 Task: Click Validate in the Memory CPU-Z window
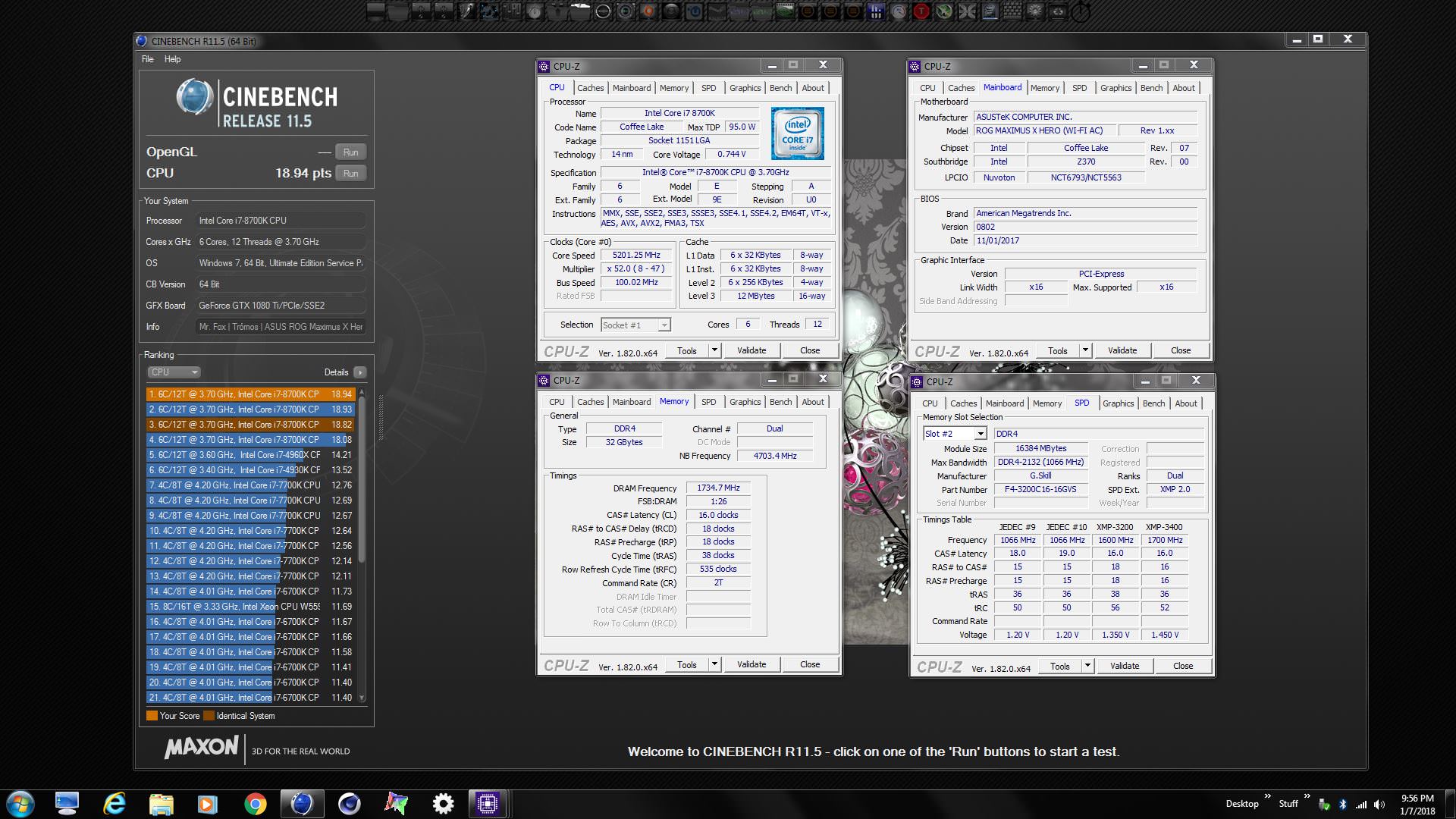coord(751,664)
